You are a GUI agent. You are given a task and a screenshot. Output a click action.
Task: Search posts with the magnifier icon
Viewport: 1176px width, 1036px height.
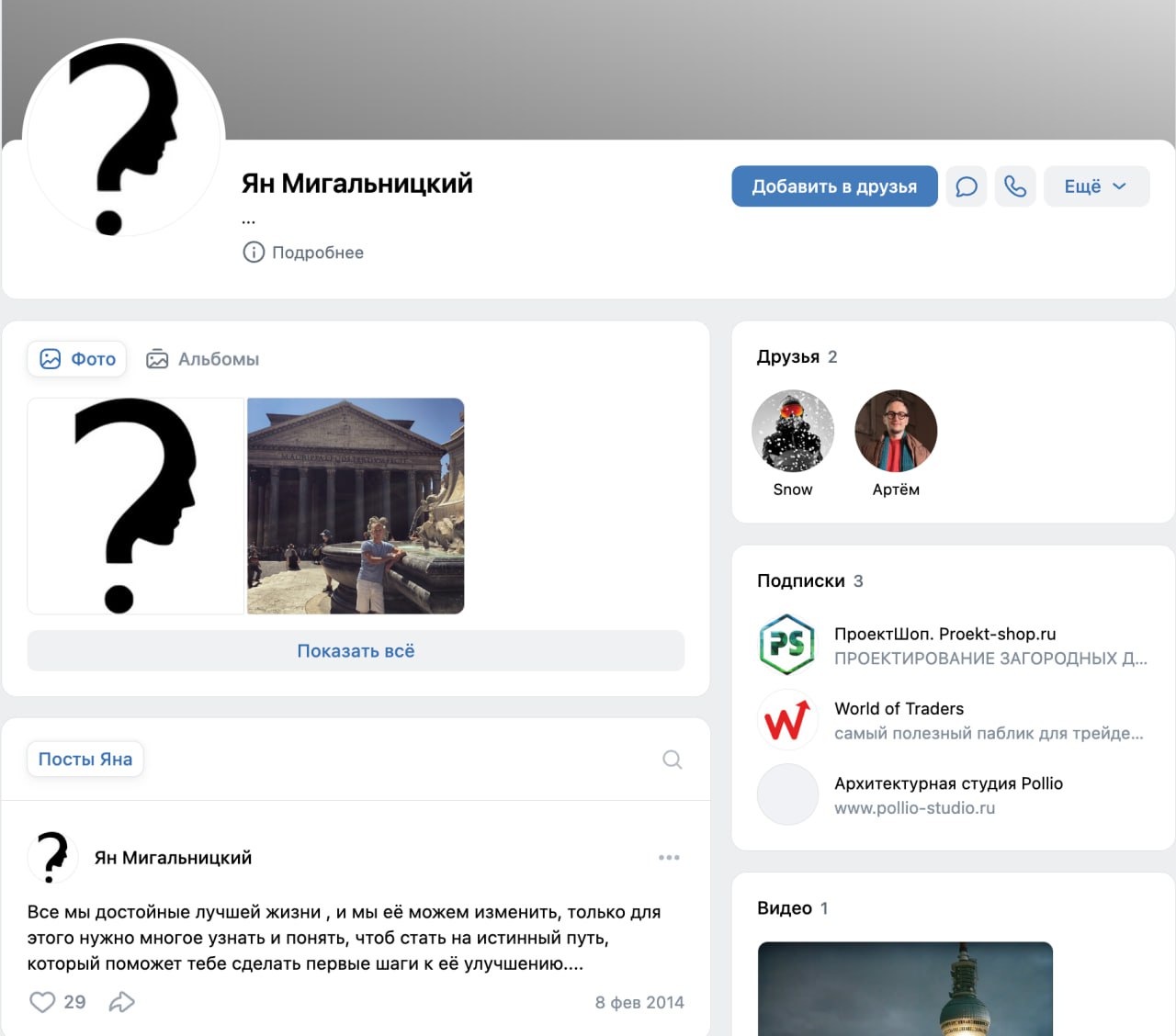coord(673,760)
